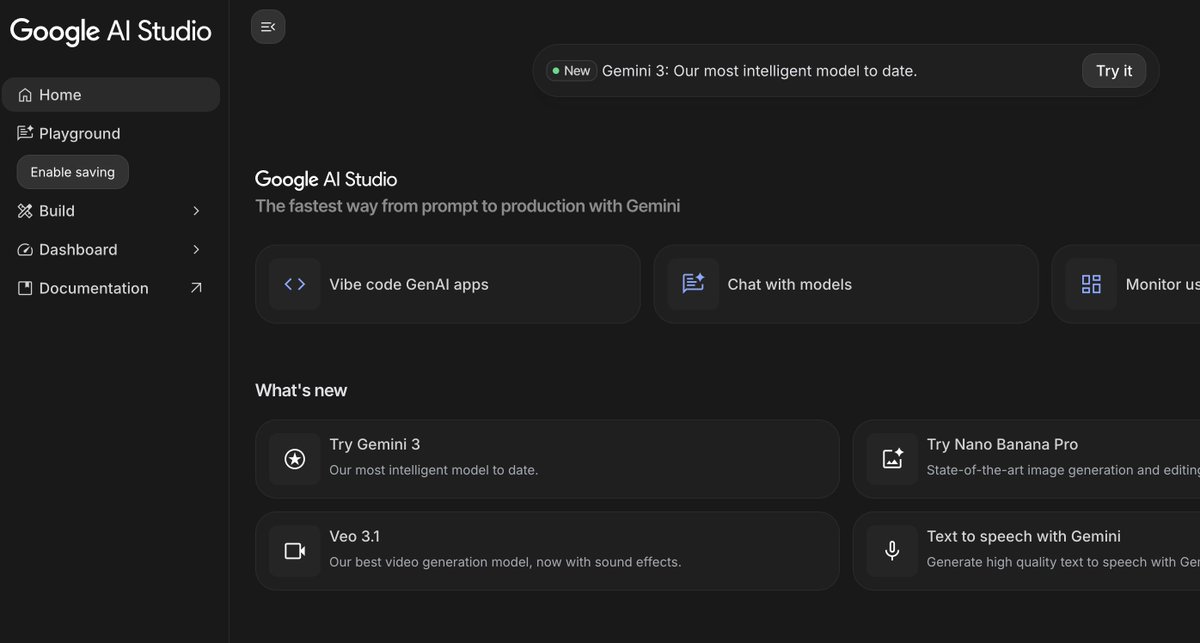Image resolution: width=1200 pixels, height=643 pixels.
Task: Open the Text to speech with Gemini card
Action: tap(1027, 551)
